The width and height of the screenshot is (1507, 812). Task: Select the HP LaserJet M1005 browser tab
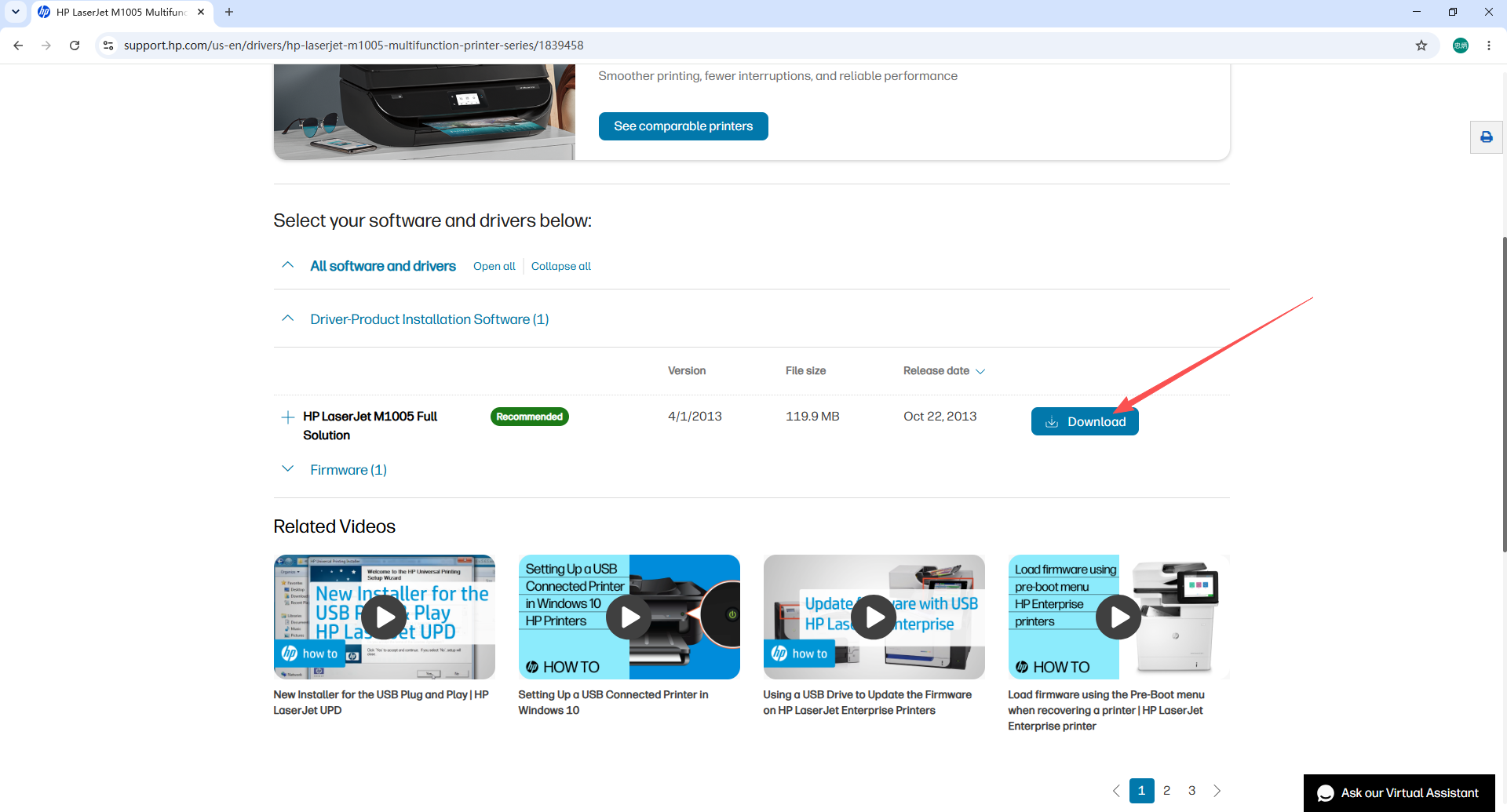122,13
